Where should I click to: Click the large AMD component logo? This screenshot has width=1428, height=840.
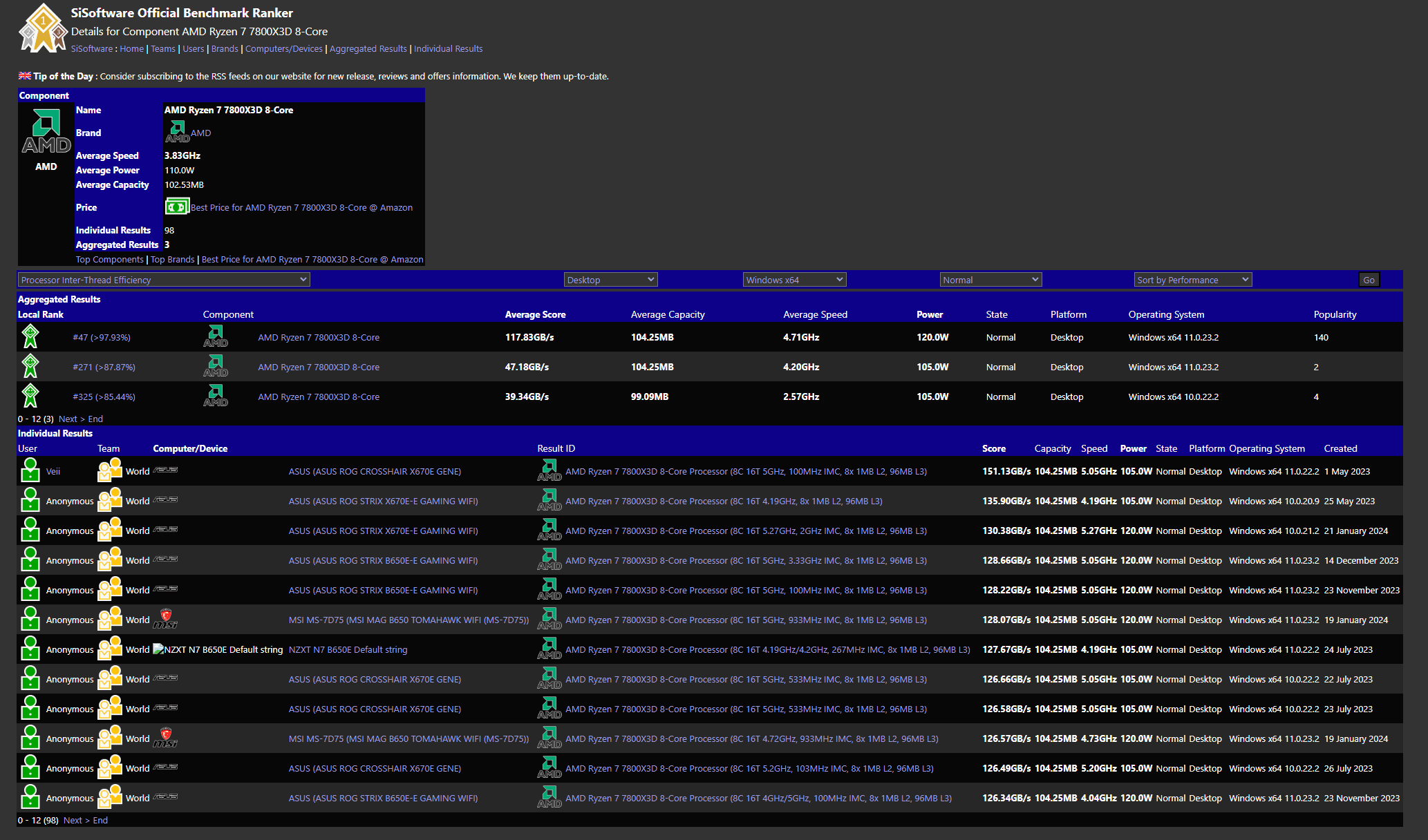click(46, 133)
